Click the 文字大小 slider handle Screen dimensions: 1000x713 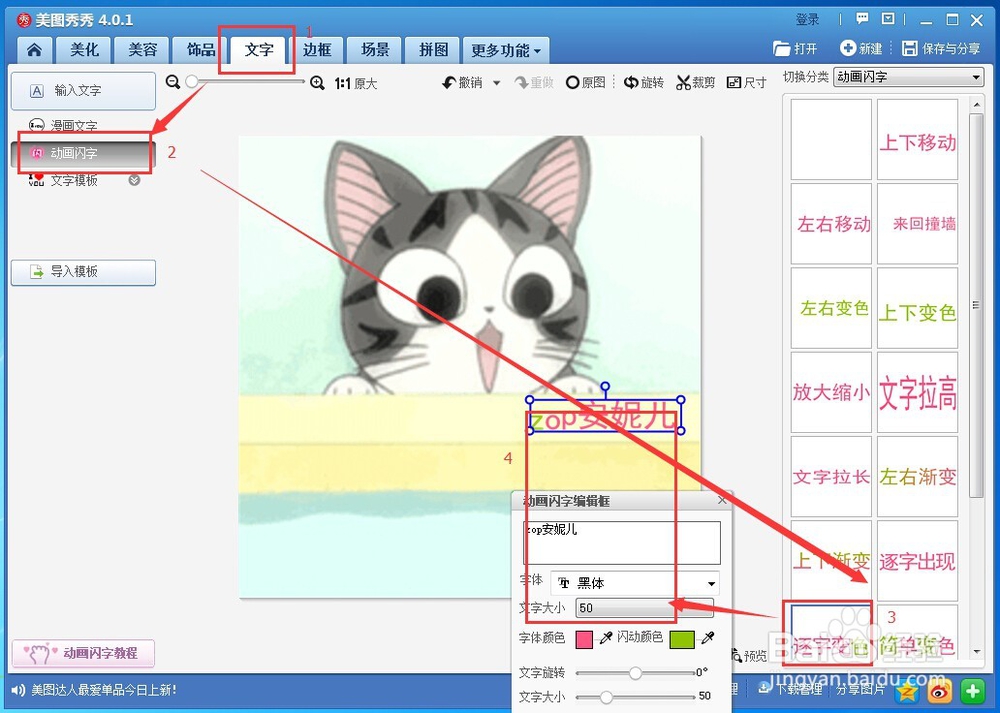pyautogui.click(x=606, y=697)
